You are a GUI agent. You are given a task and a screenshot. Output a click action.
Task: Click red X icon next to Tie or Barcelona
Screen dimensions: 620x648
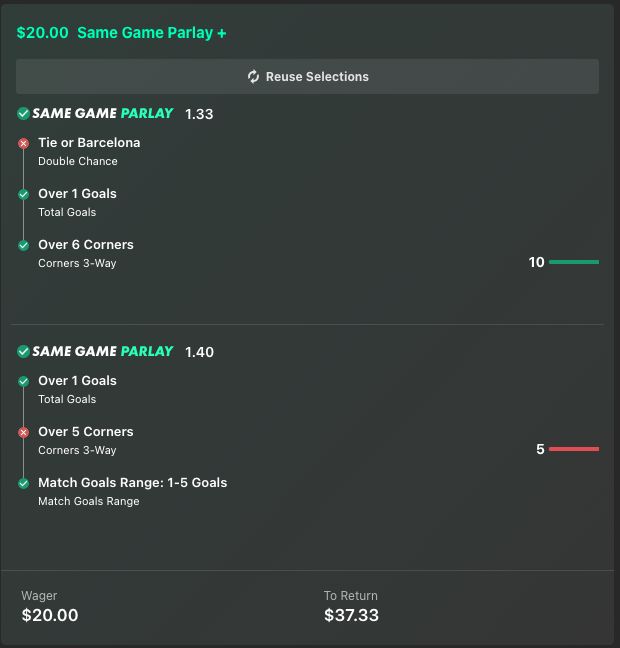[x=24, y=144]
